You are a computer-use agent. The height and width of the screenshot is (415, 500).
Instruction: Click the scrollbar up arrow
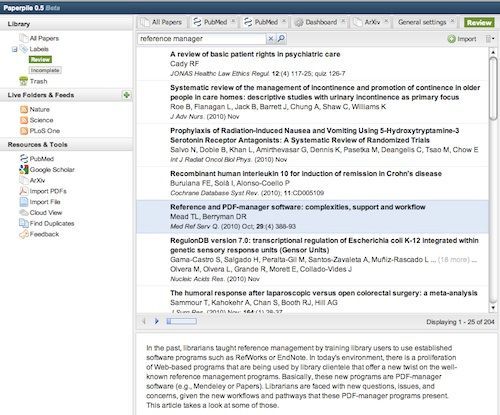493,52
